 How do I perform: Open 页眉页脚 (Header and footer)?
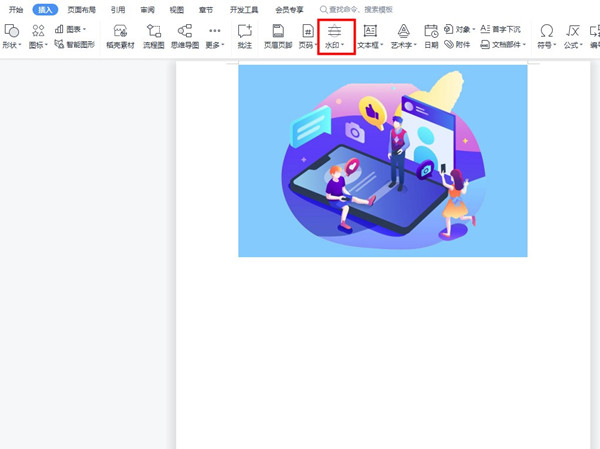(x=278, y=37)
